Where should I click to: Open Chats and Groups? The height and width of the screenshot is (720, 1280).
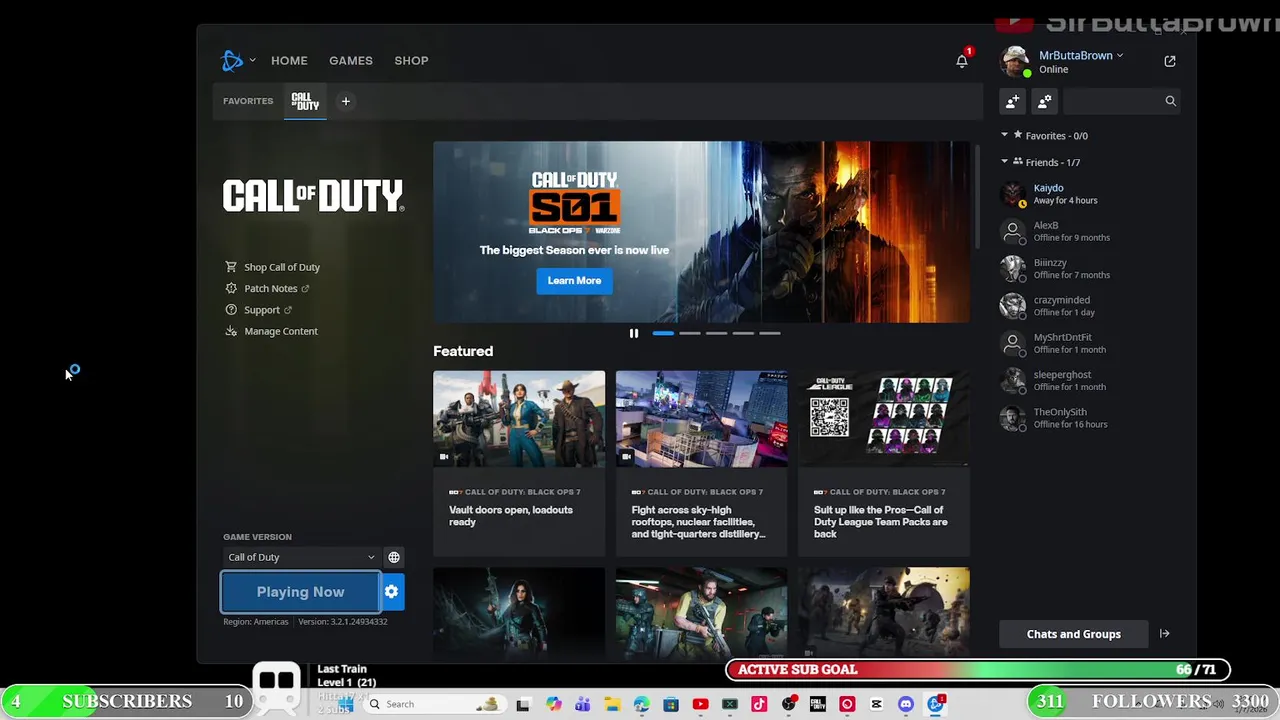click(1073, 634)
